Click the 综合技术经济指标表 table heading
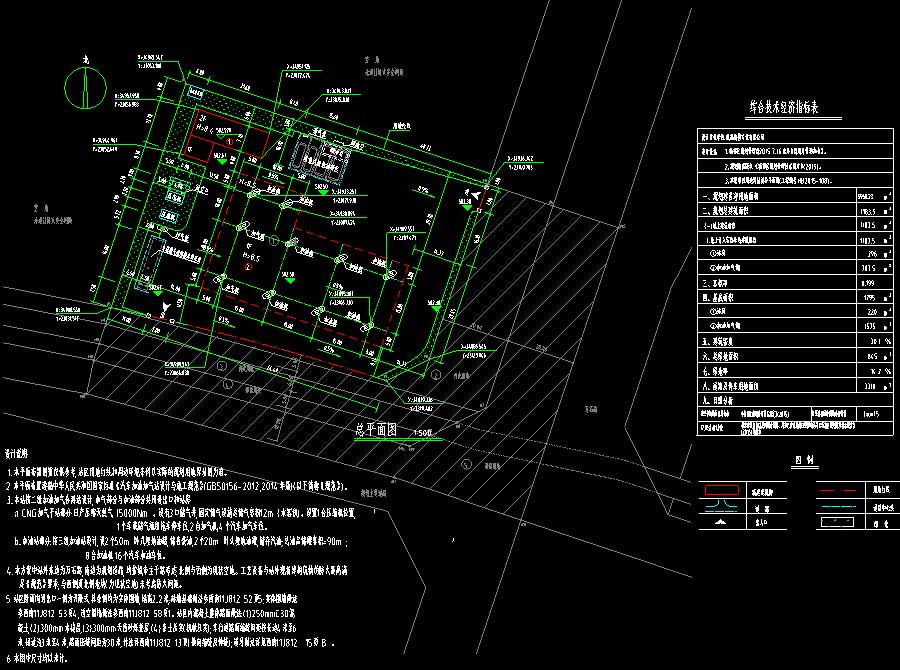This screenshot has width=900, height=670. pyautogui.click(x=784, y=108)
